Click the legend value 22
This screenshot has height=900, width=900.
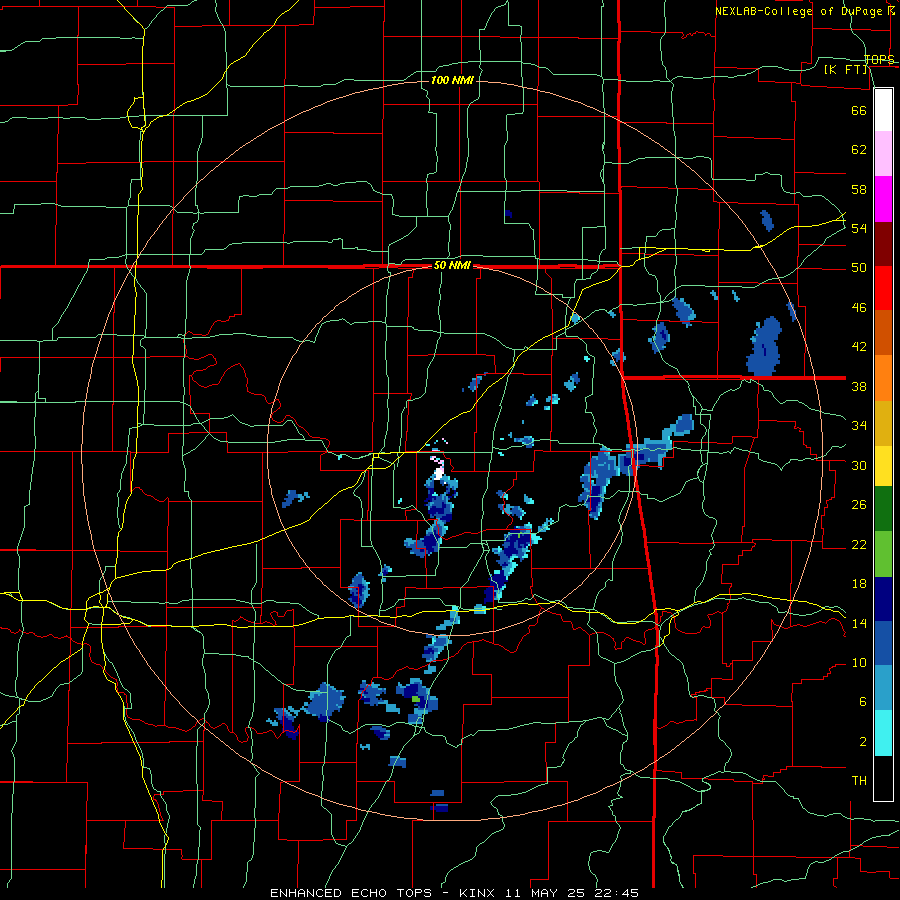[x=859, y=544]
